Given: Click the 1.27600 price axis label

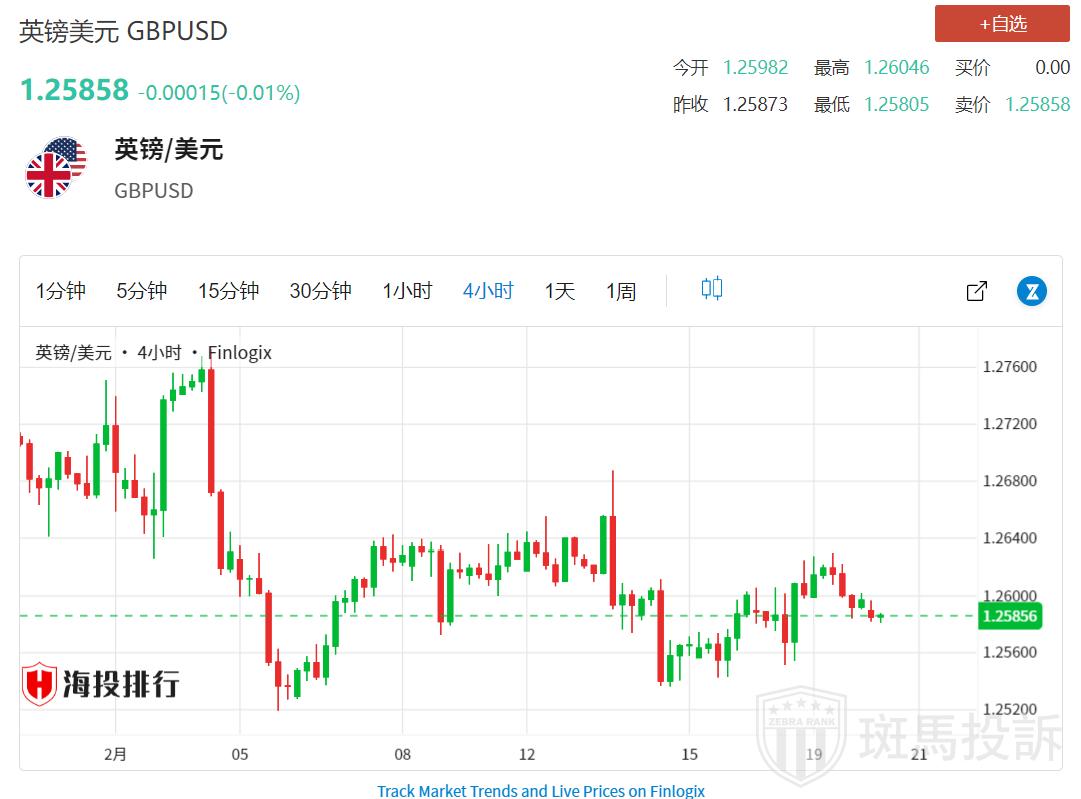Looking at the screenshot, I should [1009, 367].
